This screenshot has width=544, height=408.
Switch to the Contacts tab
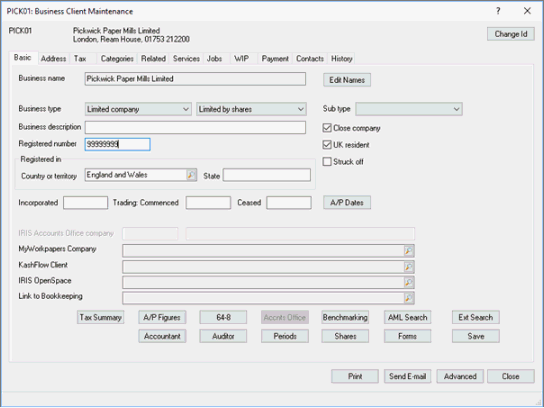click(x=310, y=59)
